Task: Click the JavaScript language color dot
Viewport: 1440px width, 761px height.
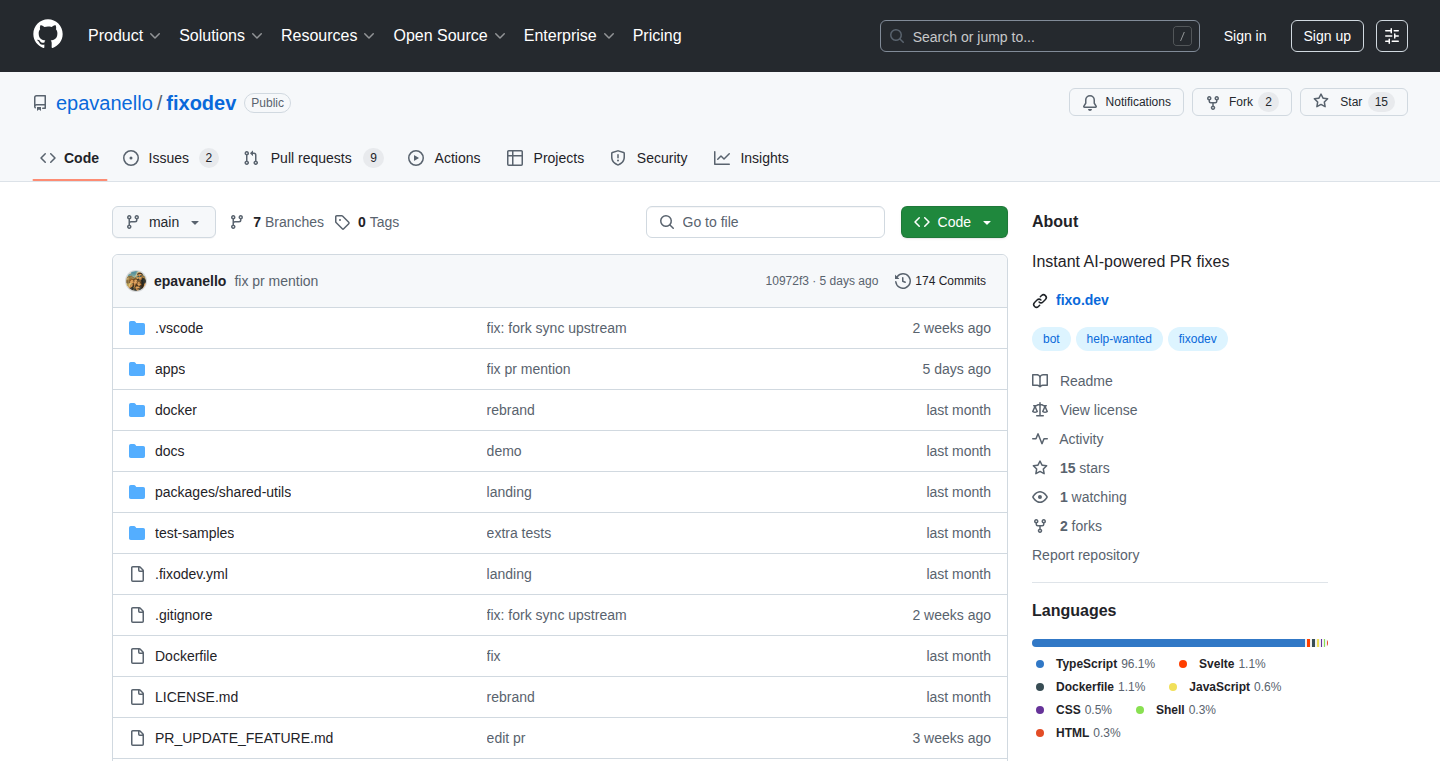Action: click(1173, 687)
